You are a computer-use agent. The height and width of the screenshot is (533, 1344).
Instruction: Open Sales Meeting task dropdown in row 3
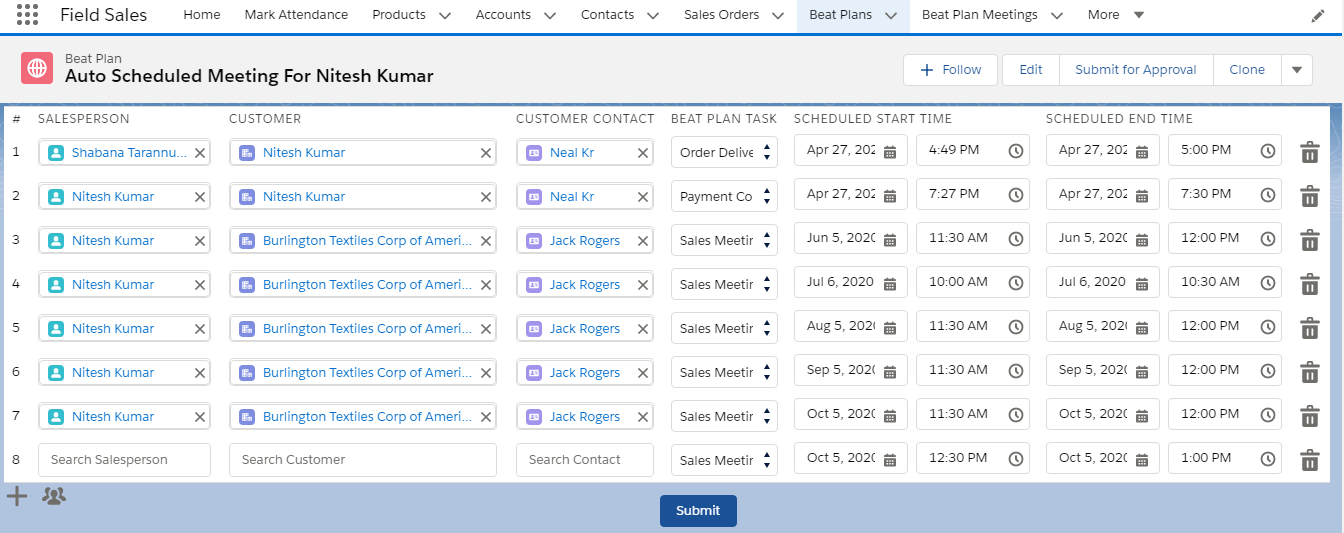pyautogui.click(x=724, y=241)
